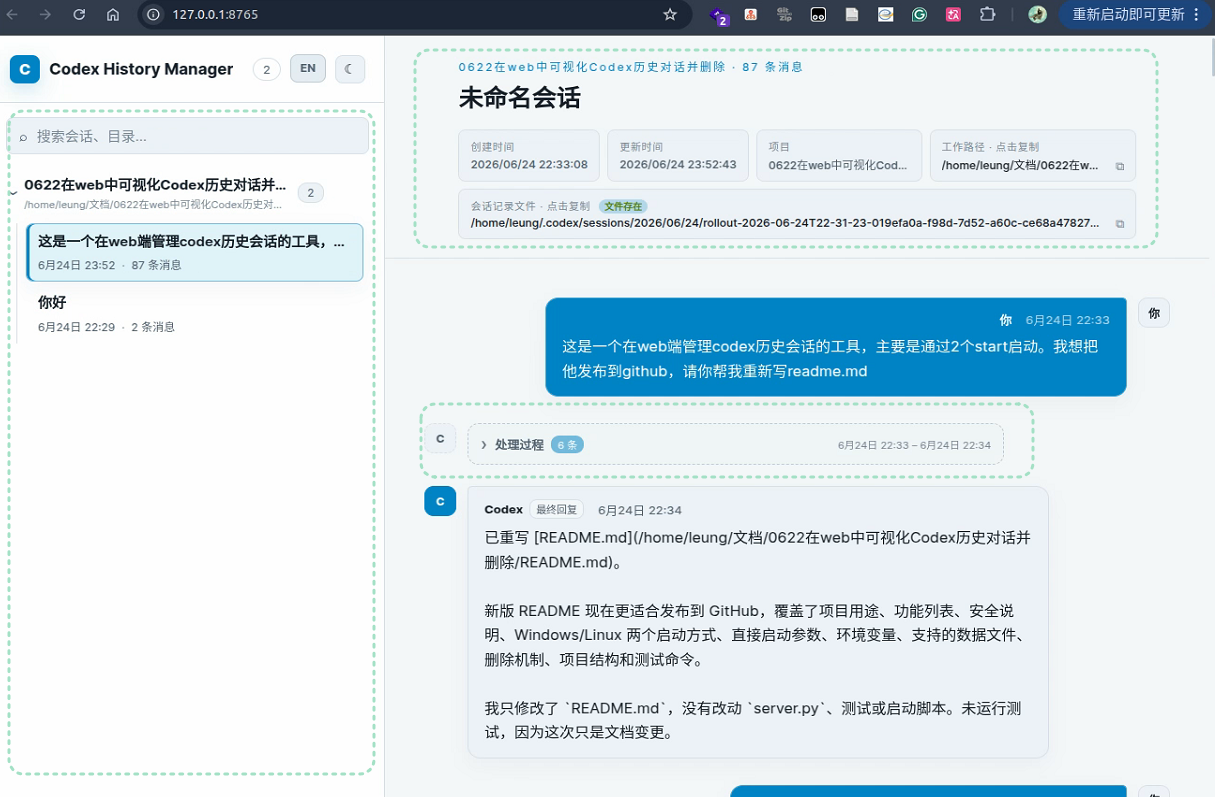
Task: Open the IE-style browser extension icon
Action: coord(885,15)
